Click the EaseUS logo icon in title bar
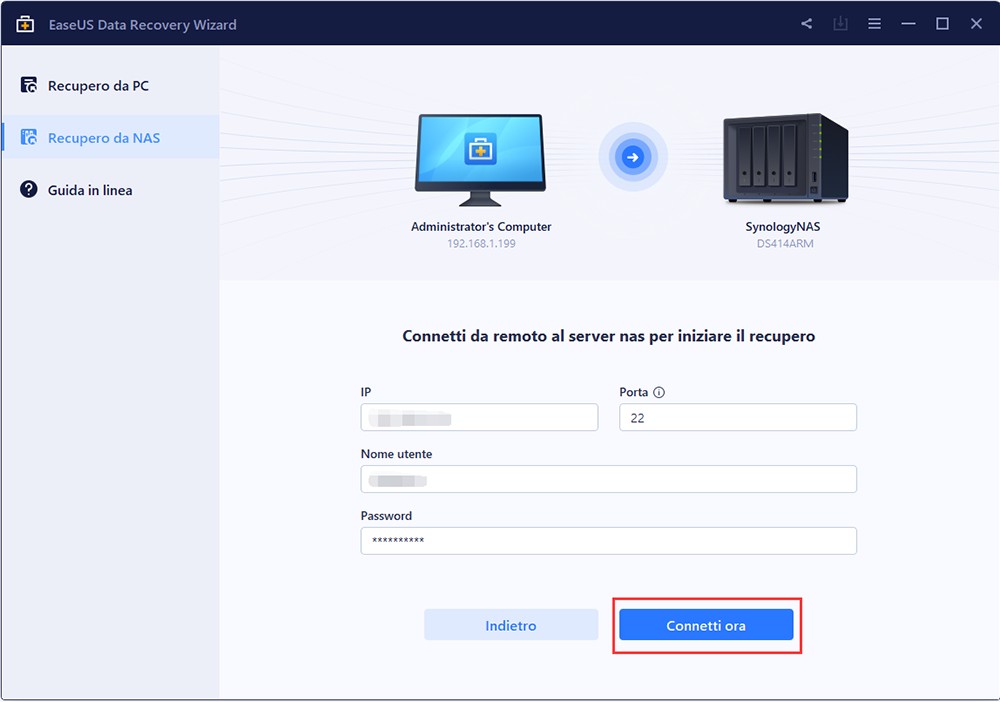This screenshot has width=1000, height=702. tap(25, 24)
